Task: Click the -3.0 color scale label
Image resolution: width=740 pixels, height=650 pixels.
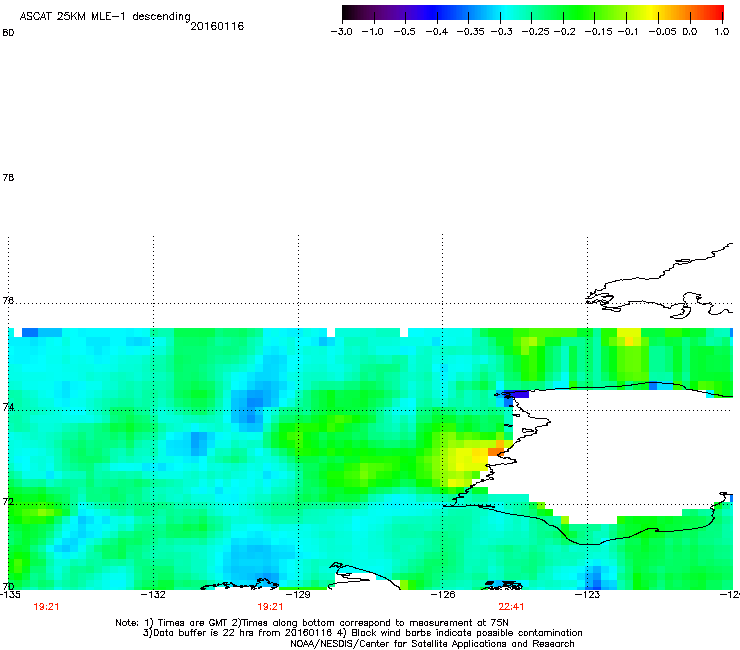Action: click(x=341, y=32)
